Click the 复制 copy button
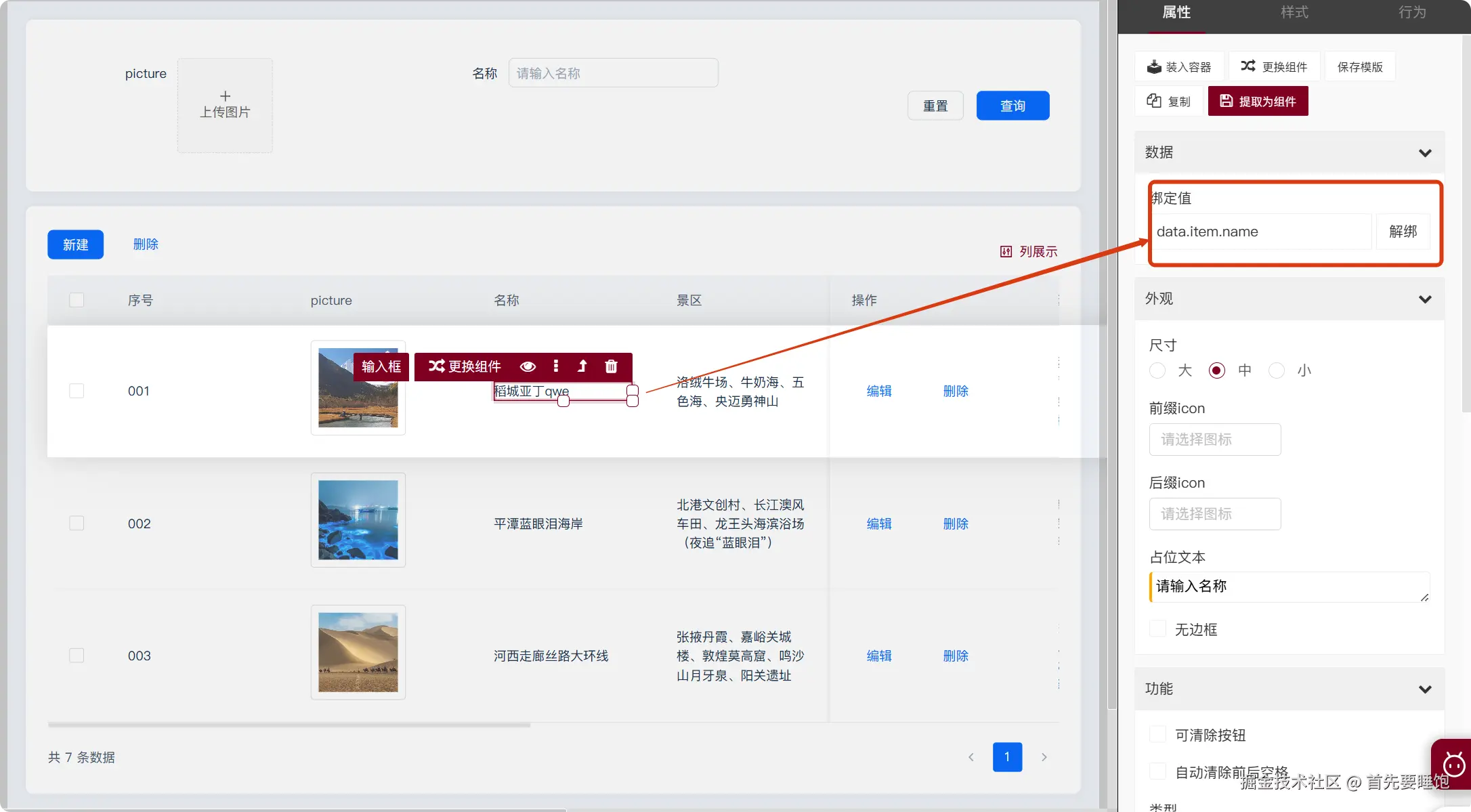This screenshot has width=1471, height=812. pos(1168,101)
